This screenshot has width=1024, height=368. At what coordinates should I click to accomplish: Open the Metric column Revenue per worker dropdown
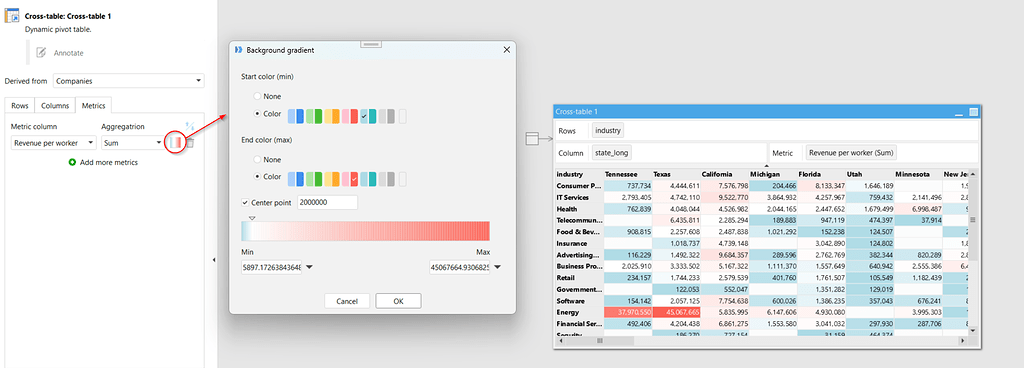coord(54,142)
